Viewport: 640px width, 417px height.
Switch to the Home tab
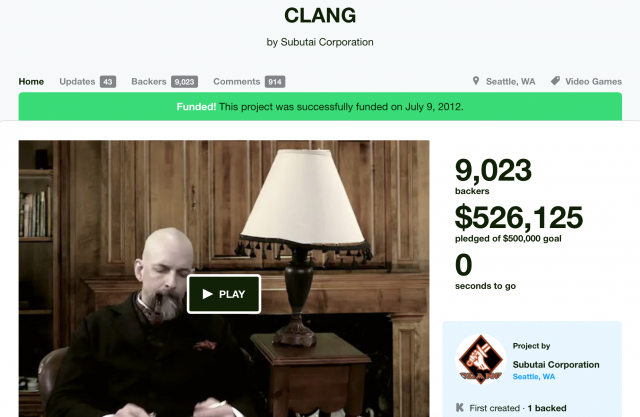coord(31,82)
